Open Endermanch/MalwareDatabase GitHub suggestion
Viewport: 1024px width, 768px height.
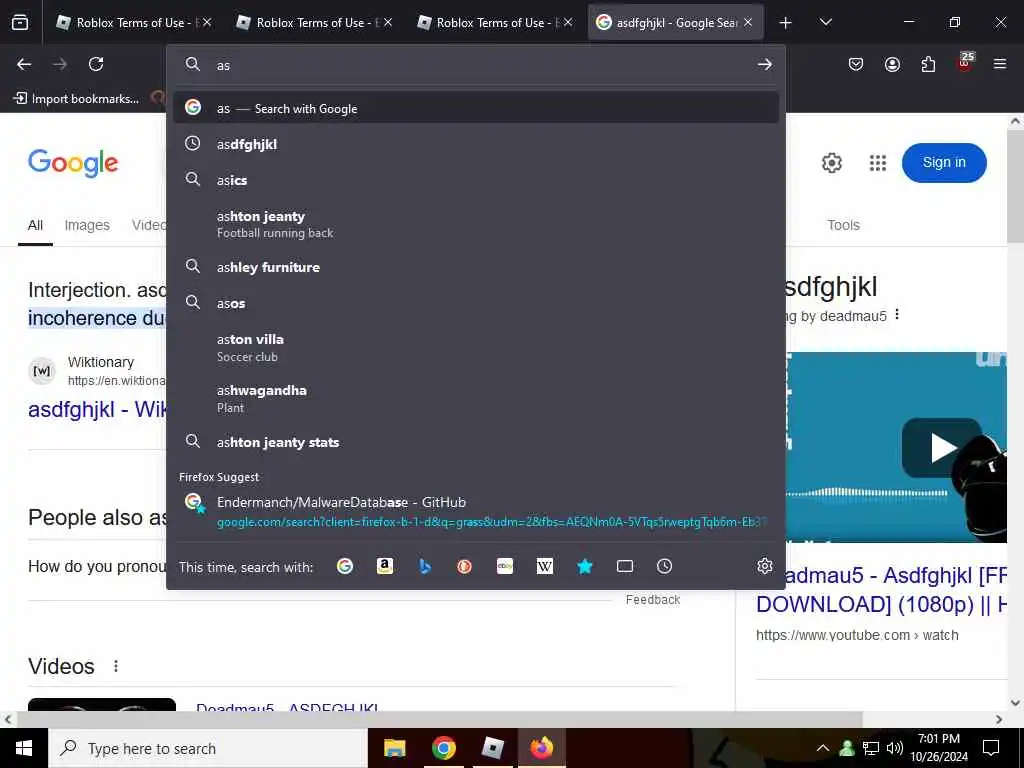476,511
